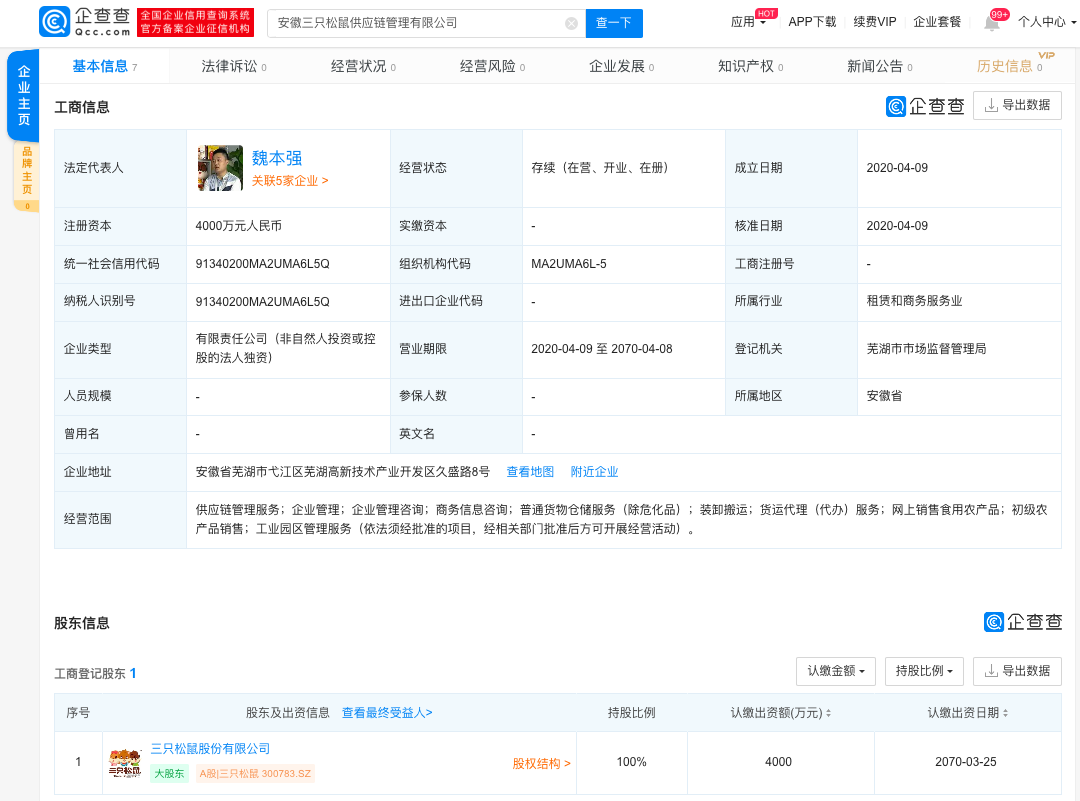Click 企查查 logo in 股东信息 section
The image size is (1080, 801).
(x=1022, y=622)
